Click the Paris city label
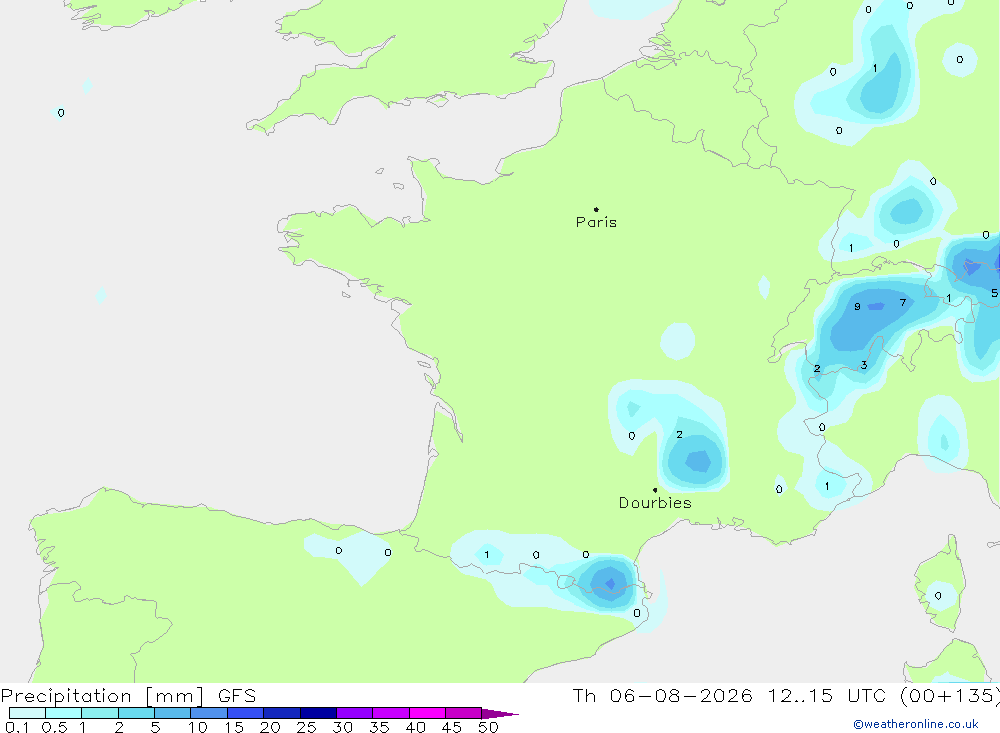 (596, 222)
